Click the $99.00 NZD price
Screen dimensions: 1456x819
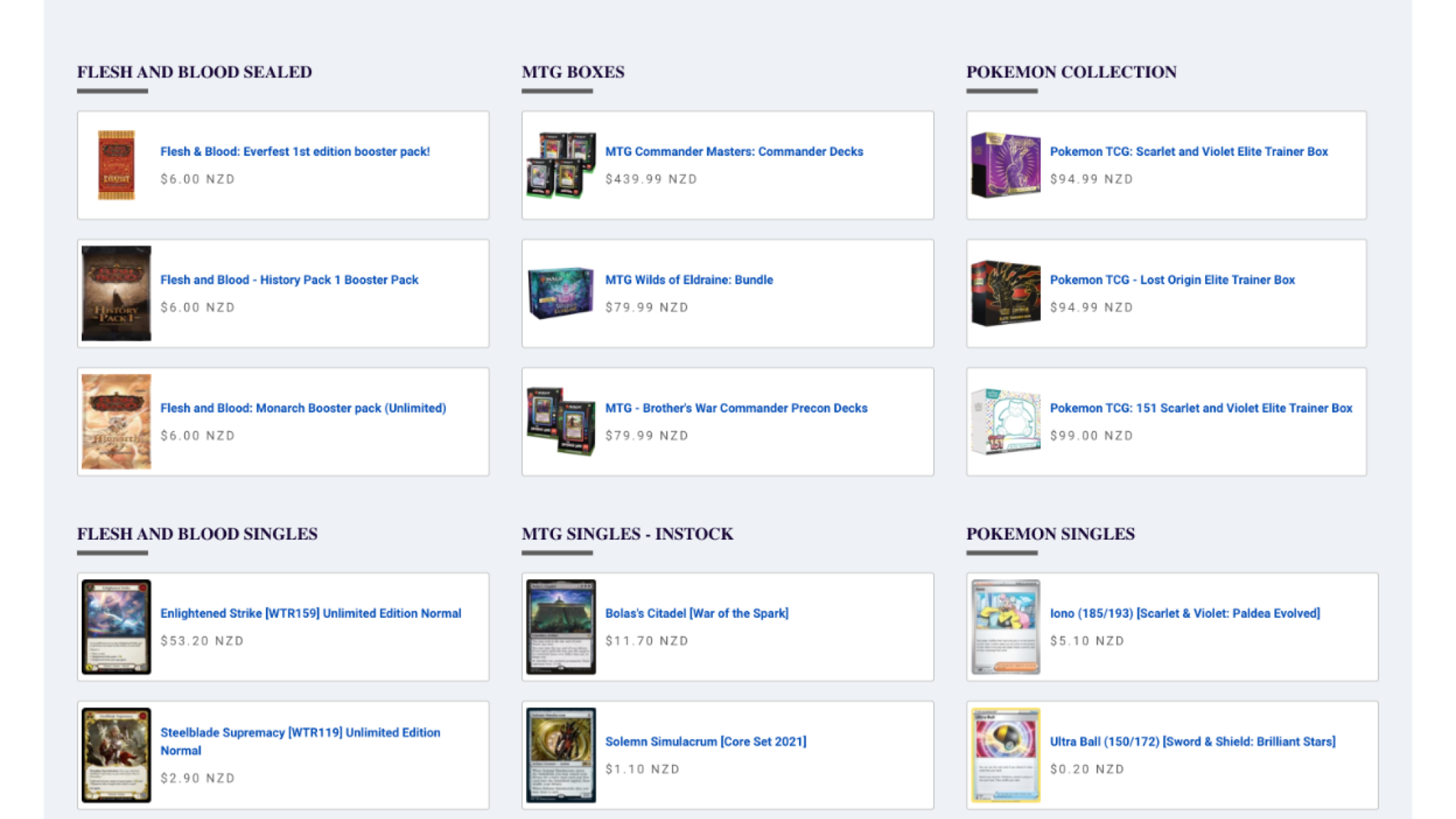(x=1091, y=436)
